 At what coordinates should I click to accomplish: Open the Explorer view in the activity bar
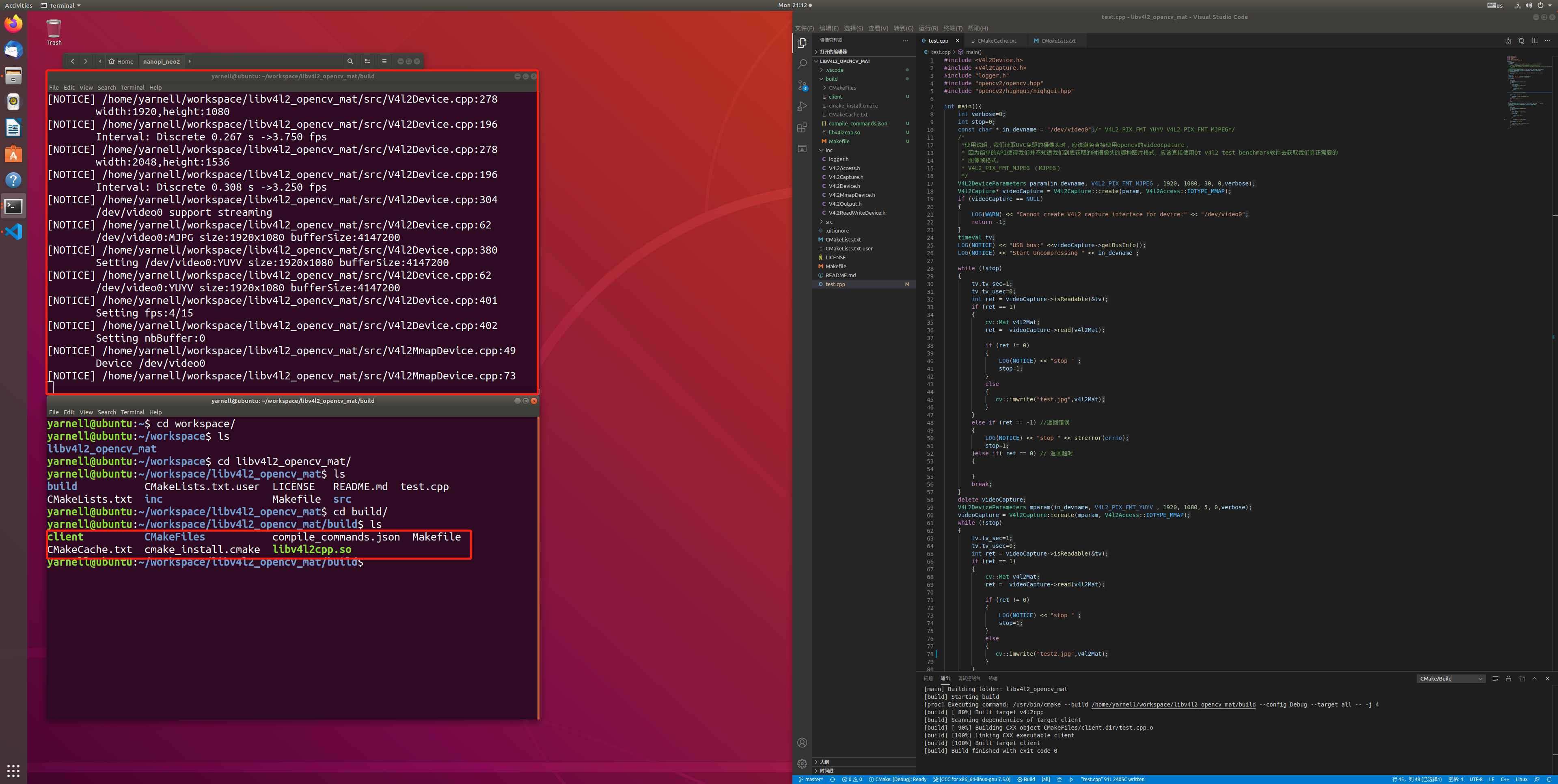point(802,43)
